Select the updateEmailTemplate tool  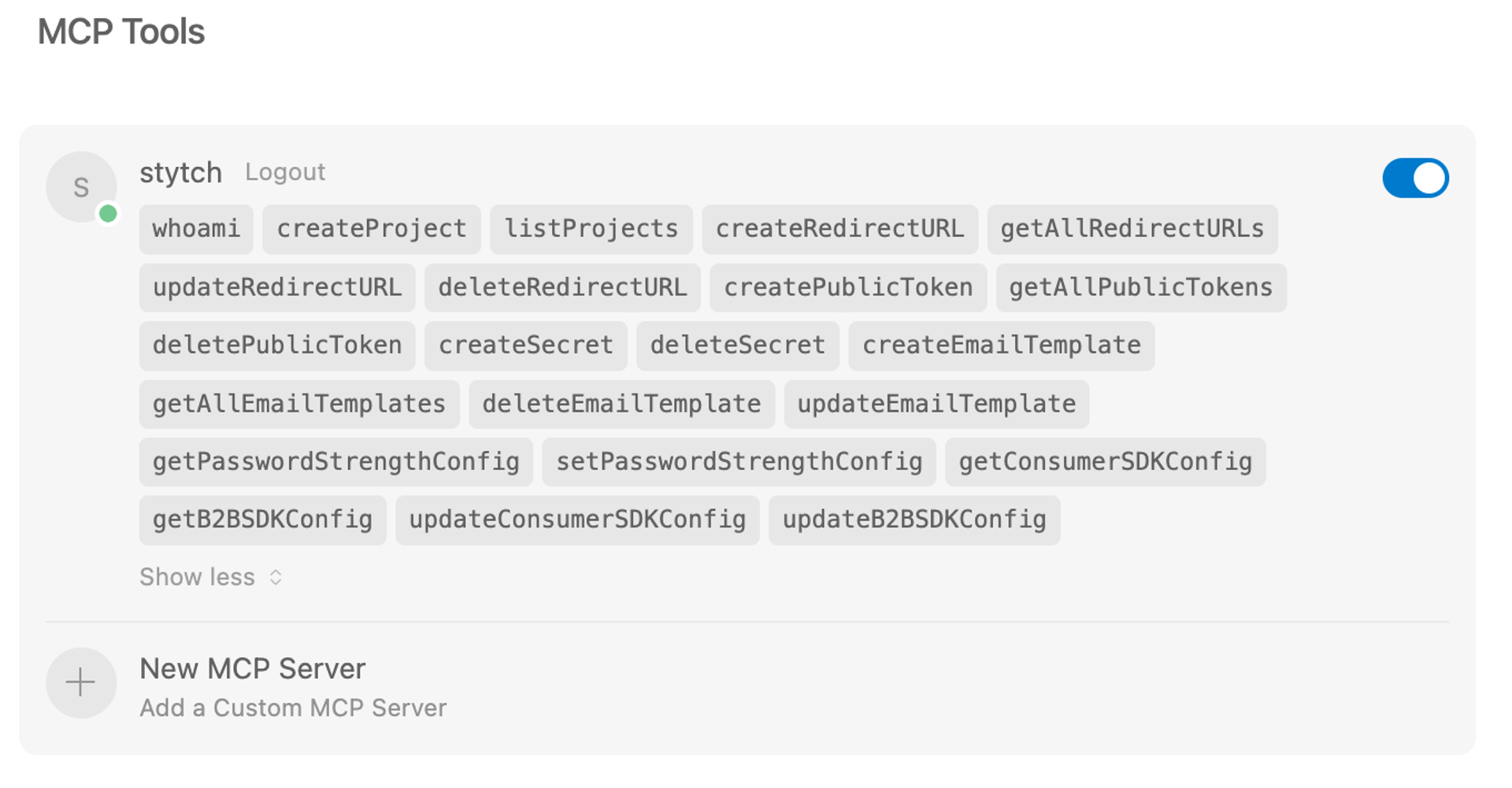coord(936,404)
